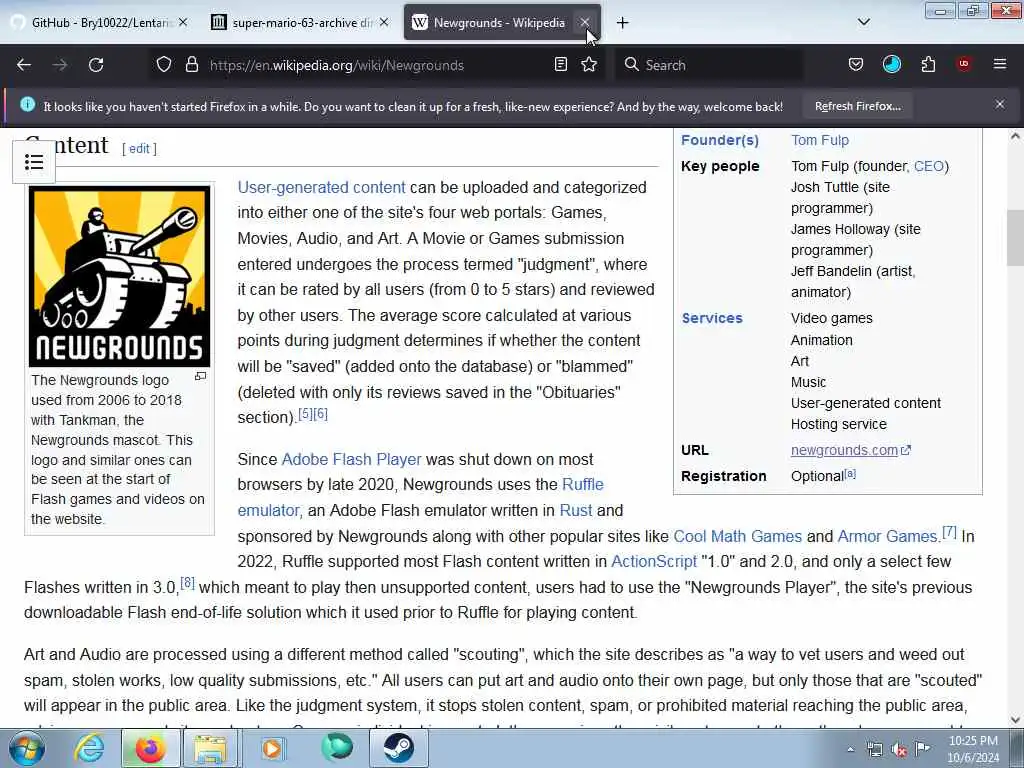Image resolution: width=1024 pixels, height=768 pixels.
Task: Click the red uBlock Origin icon
Action: pyautogui.click(x=964, y=64)
